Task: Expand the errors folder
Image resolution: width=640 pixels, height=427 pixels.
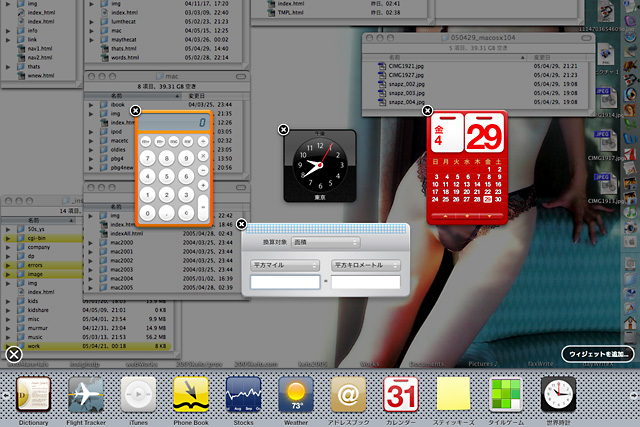Action: coord(8,265)
